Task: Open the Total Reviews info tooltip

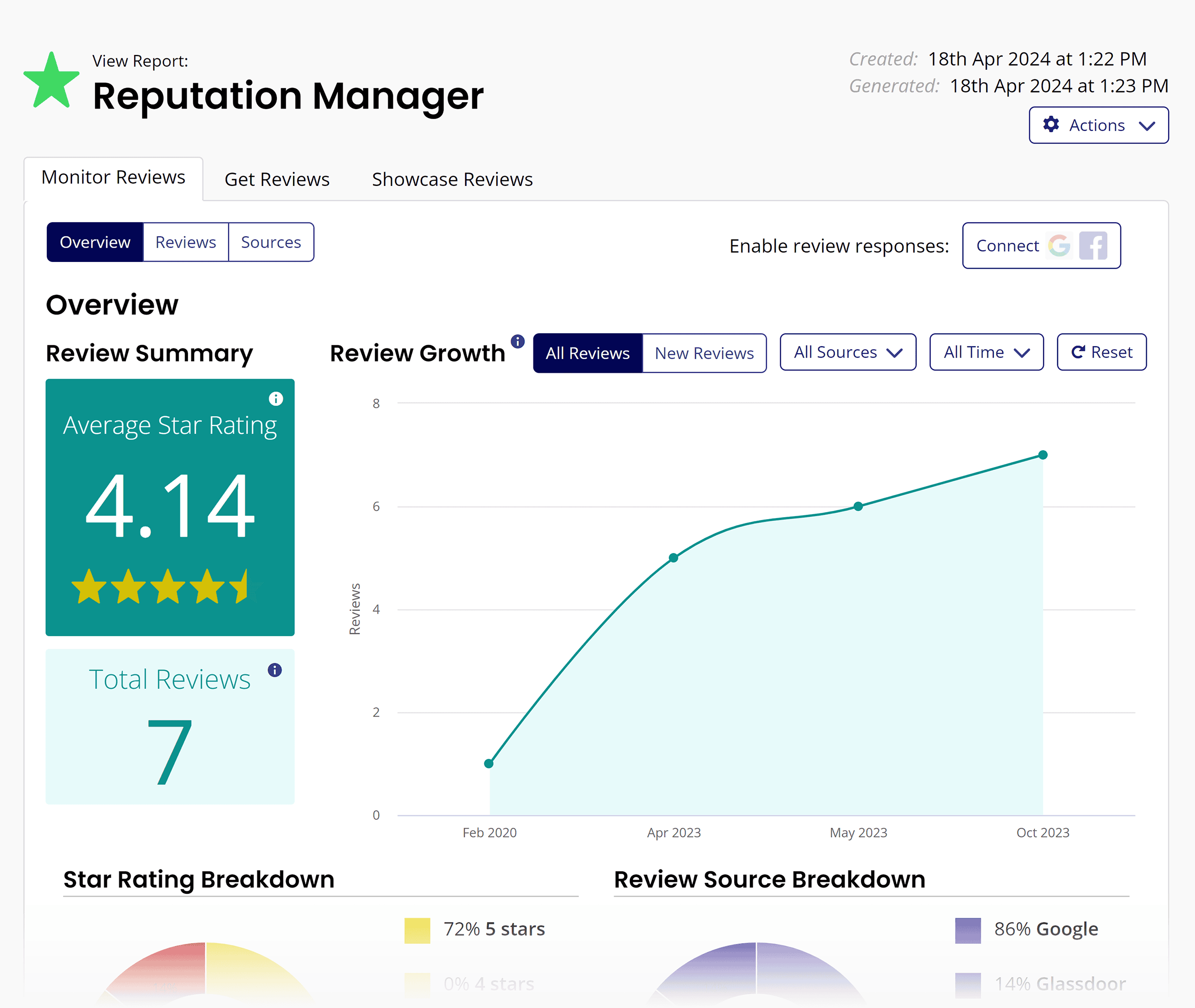Action: point(275,670)
